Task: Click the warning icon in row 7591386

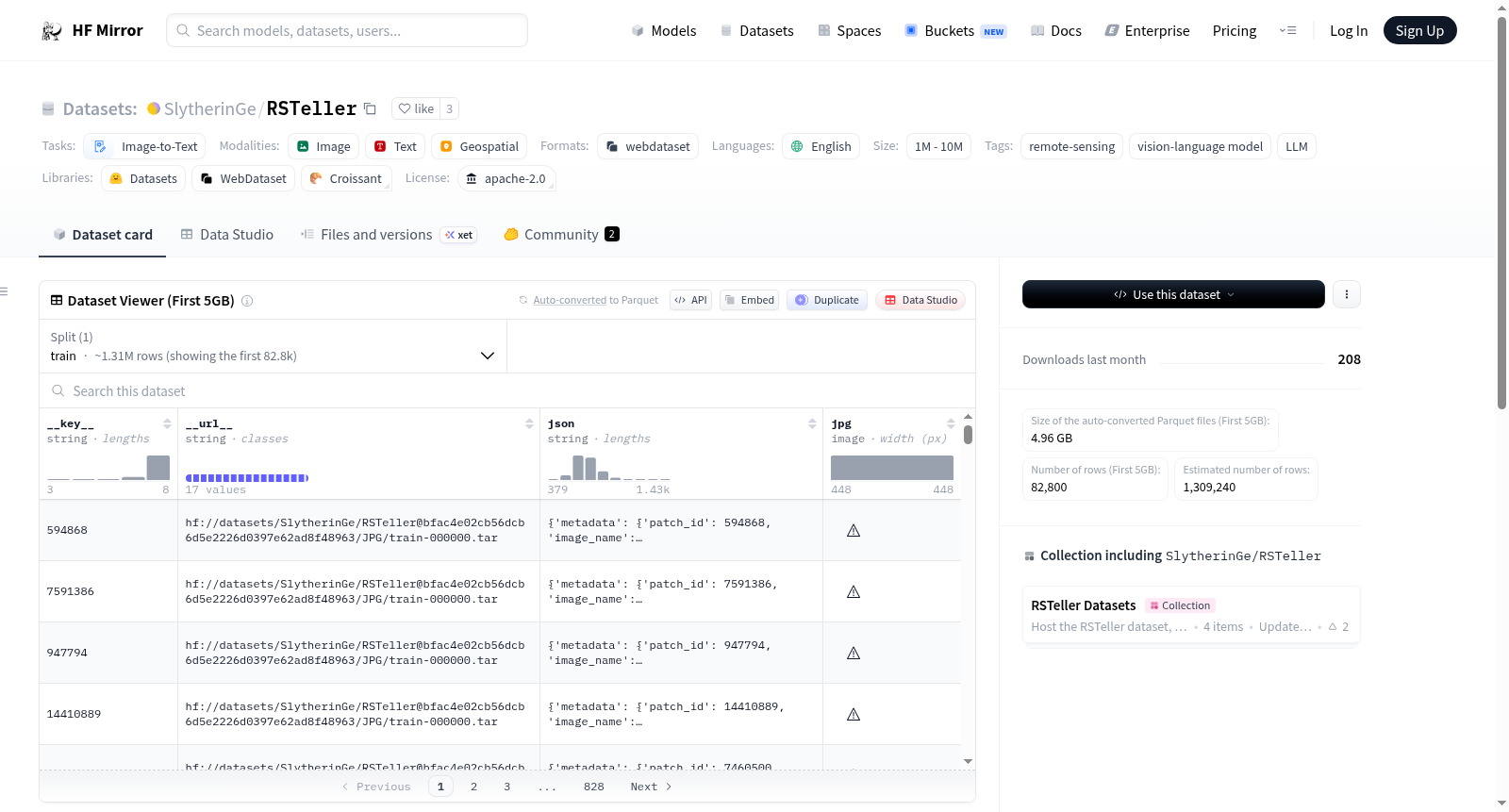Action: coord(854,592)
